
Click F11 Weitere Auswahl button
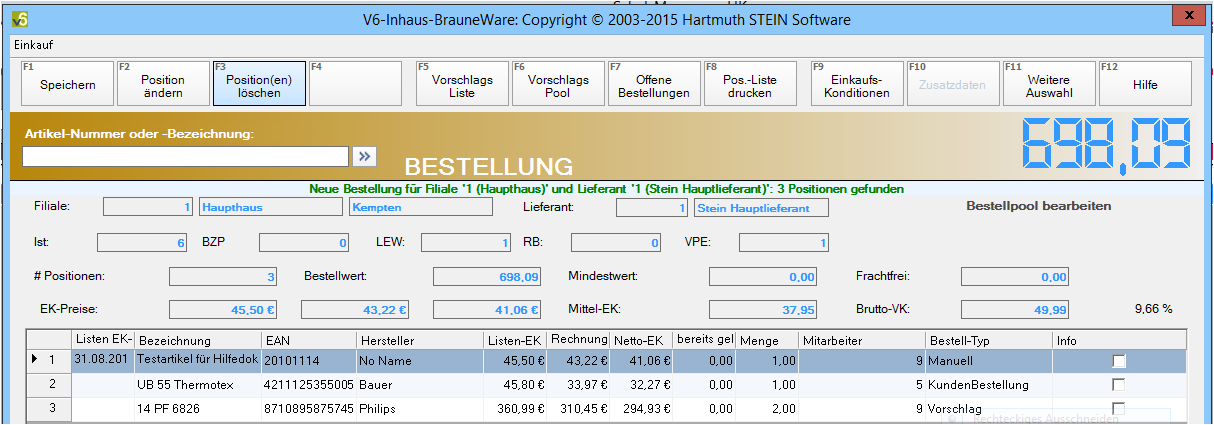[1048, 85]
